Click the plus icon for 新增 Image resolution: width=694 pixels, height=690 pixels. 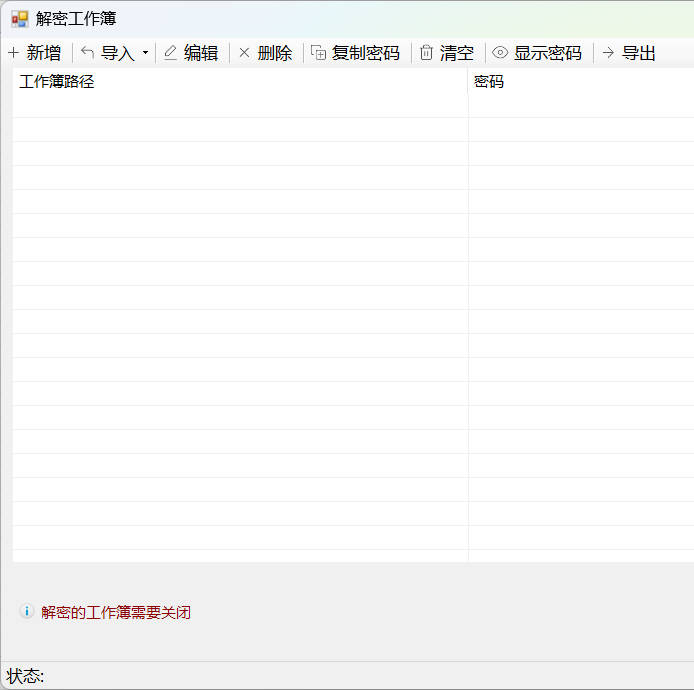[x=14, y=53]
